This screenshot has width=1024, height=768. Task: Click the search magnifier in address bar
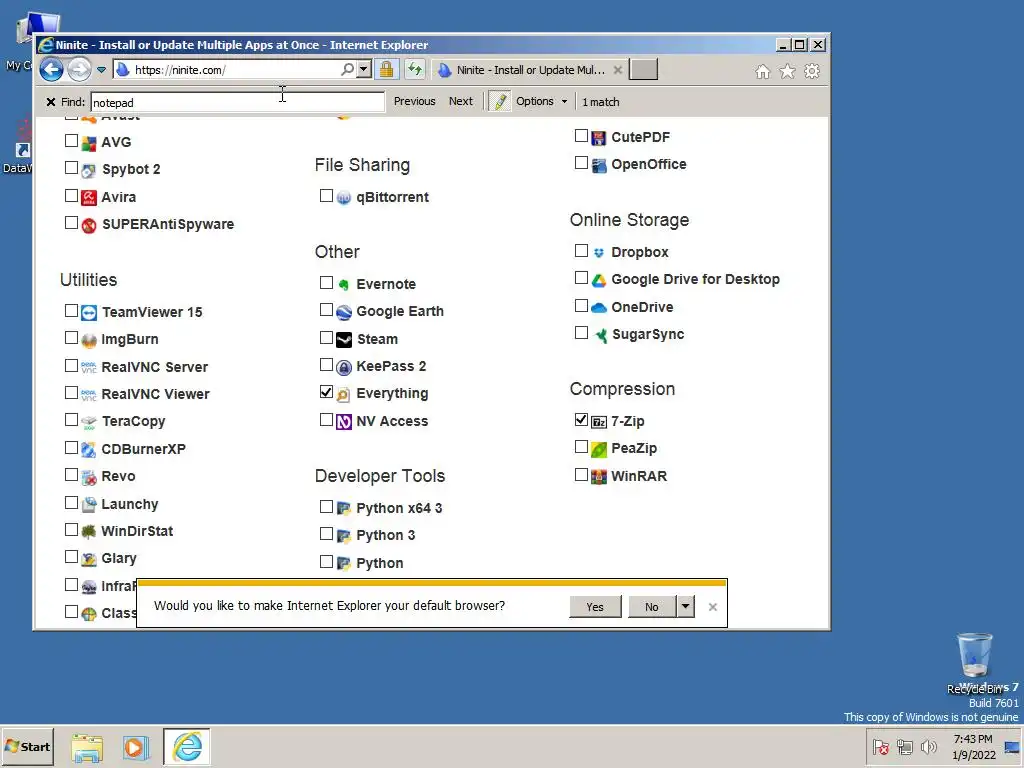[347, 69]
